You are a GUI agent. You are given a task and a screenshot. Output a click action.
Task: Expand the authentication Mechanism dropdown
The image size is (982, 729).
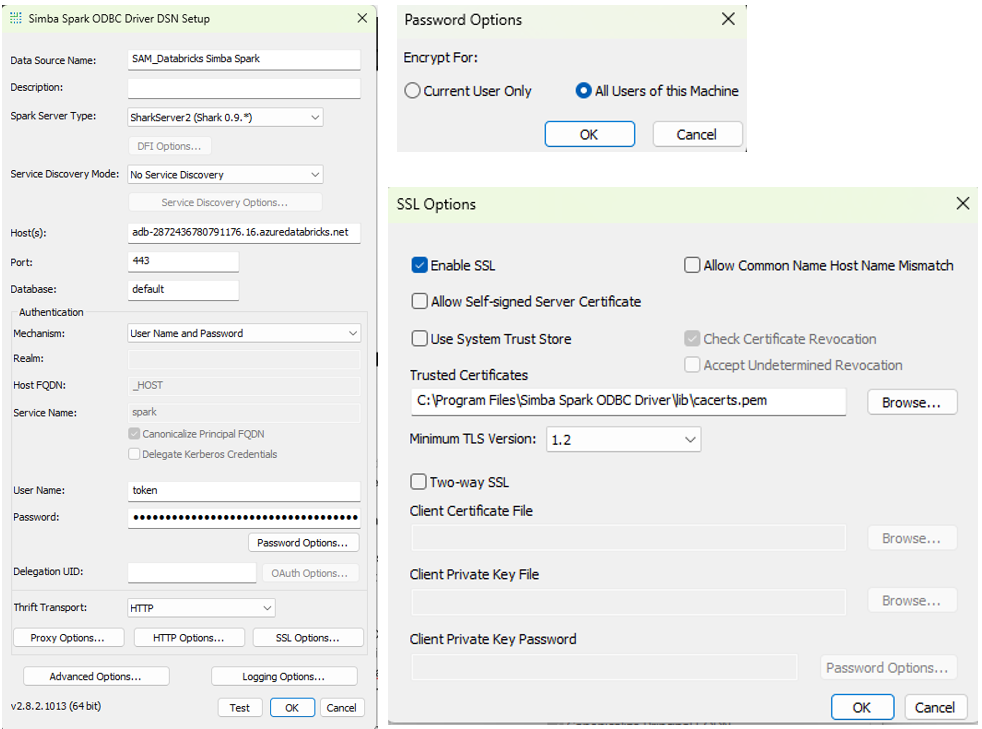[x=244, y=333]
